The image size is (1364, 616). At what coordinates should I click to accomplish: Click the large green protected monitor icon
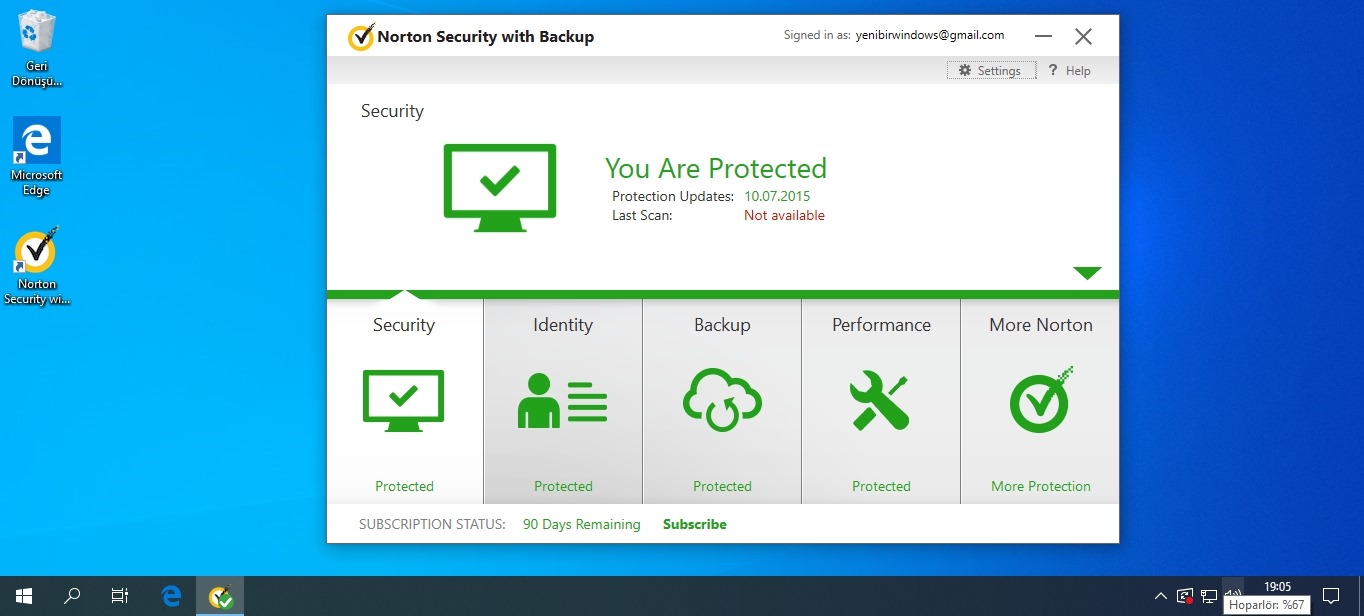(499, 188)
